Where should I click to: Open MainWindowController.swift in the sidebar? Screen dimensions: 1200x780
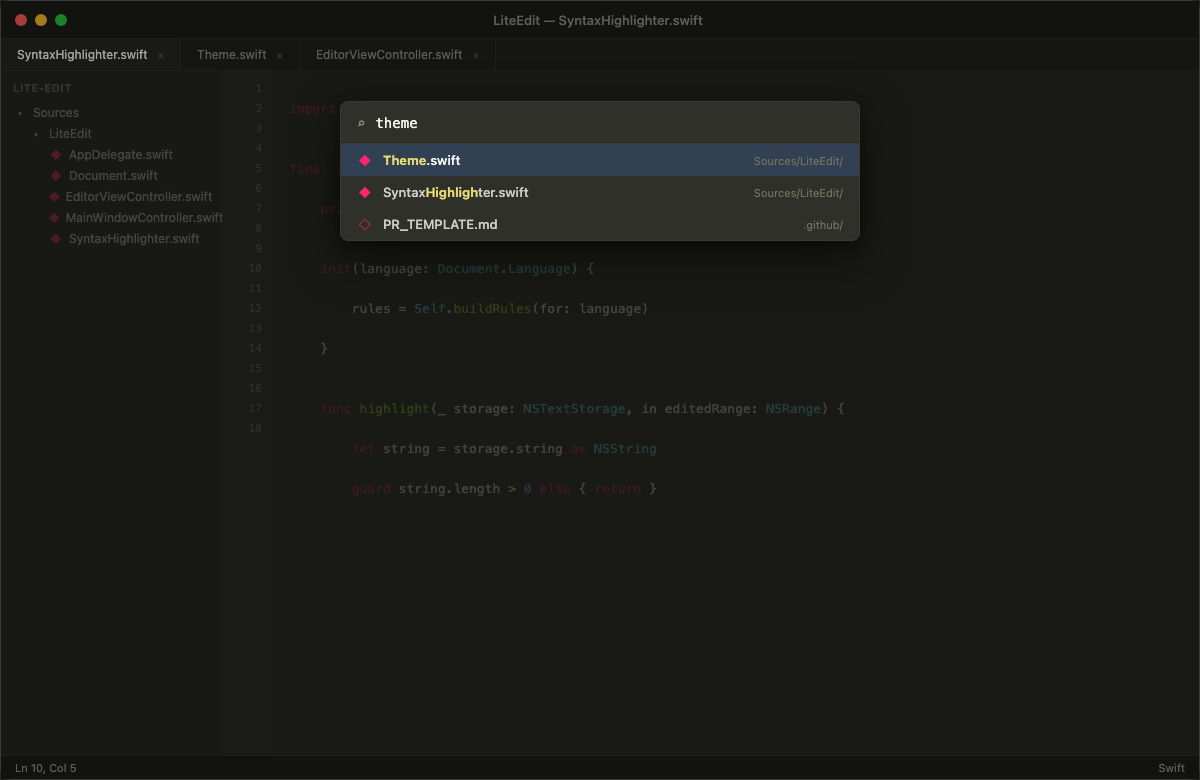[x=144, y=218]
